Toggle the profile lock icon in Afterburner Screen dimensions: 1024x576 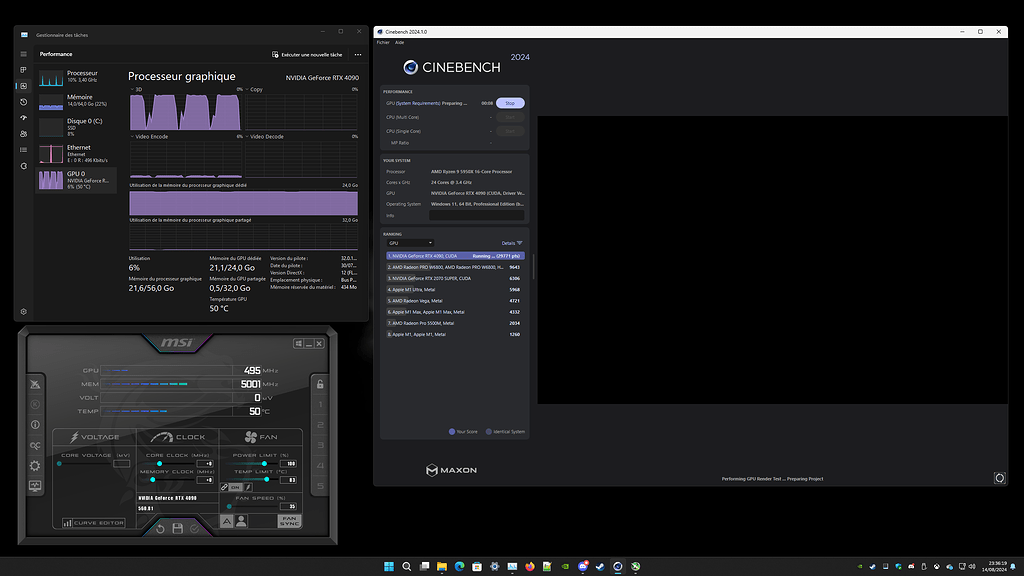pos(318,383)
